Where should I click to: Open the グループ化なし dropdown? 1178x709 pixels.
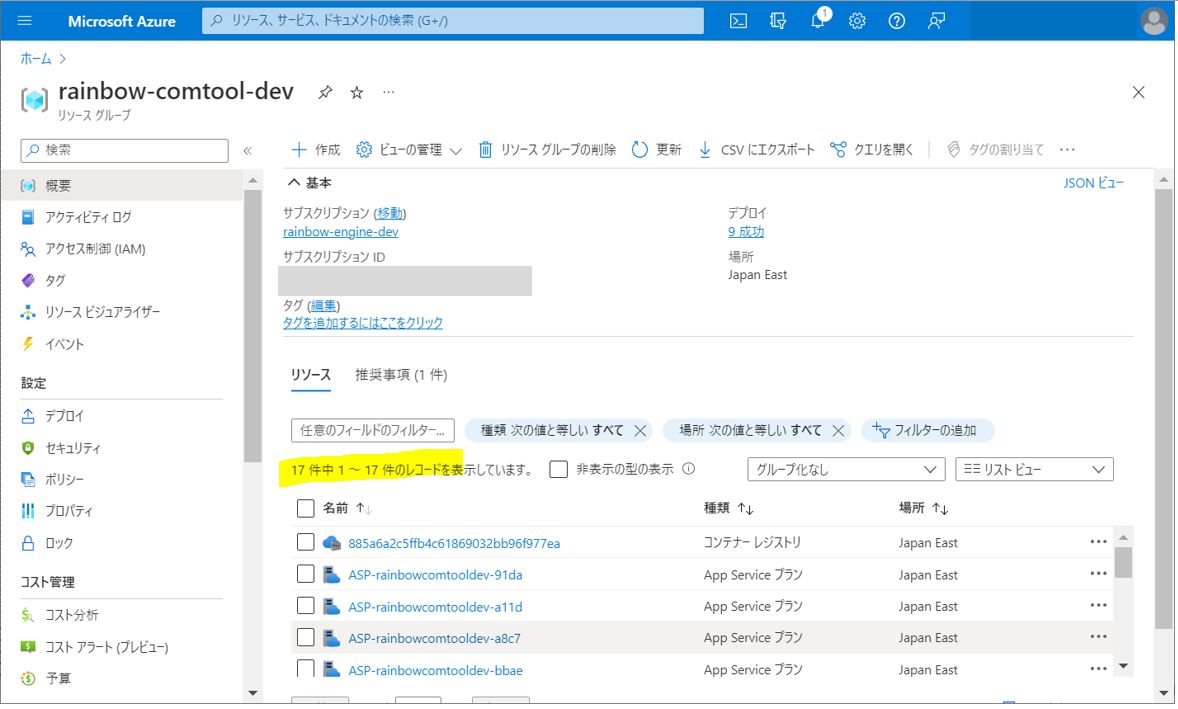[x=845, y=469]
